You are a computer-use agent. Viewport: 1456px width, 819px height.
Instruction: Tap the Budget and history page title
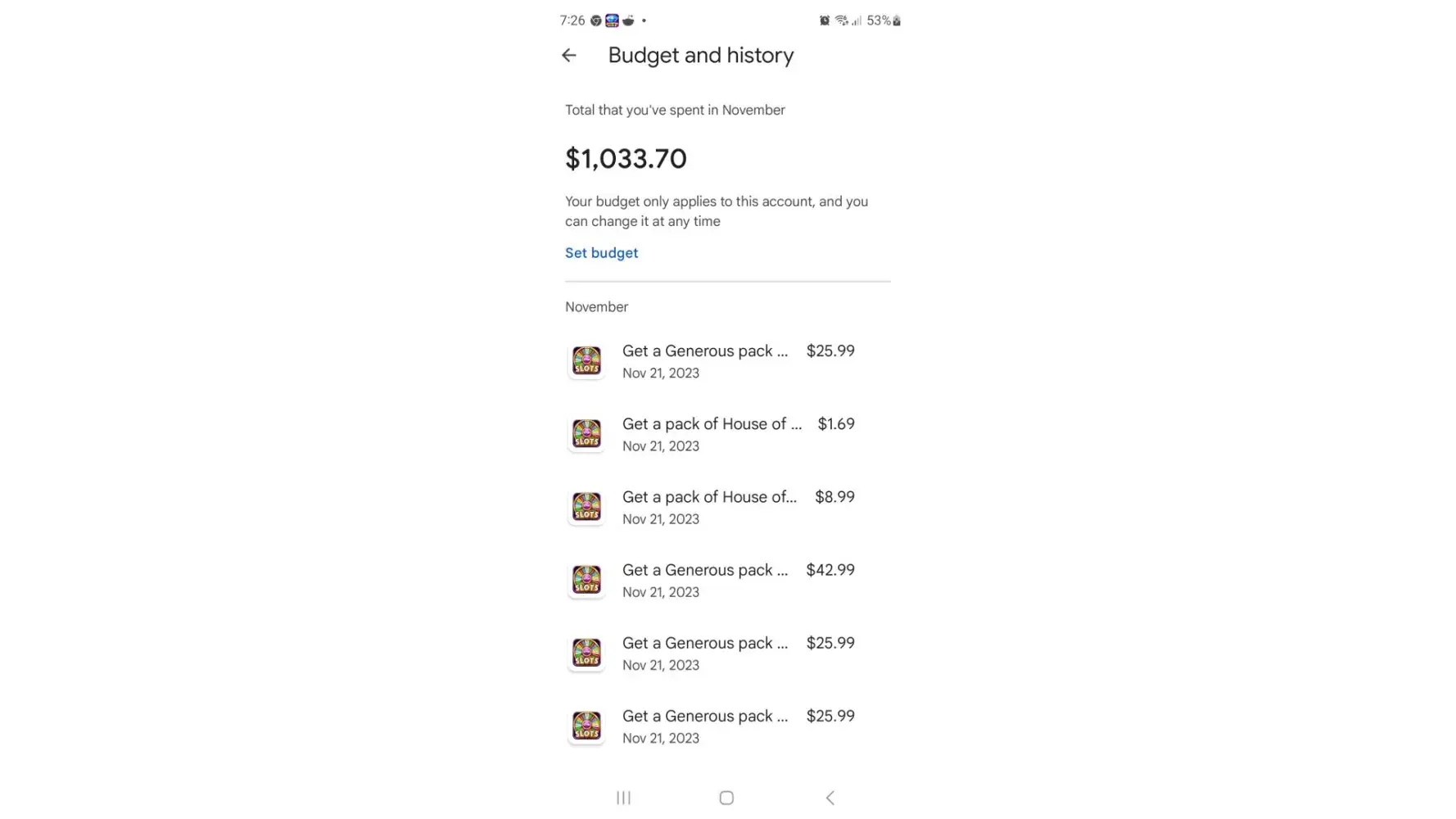pos(700,56)
